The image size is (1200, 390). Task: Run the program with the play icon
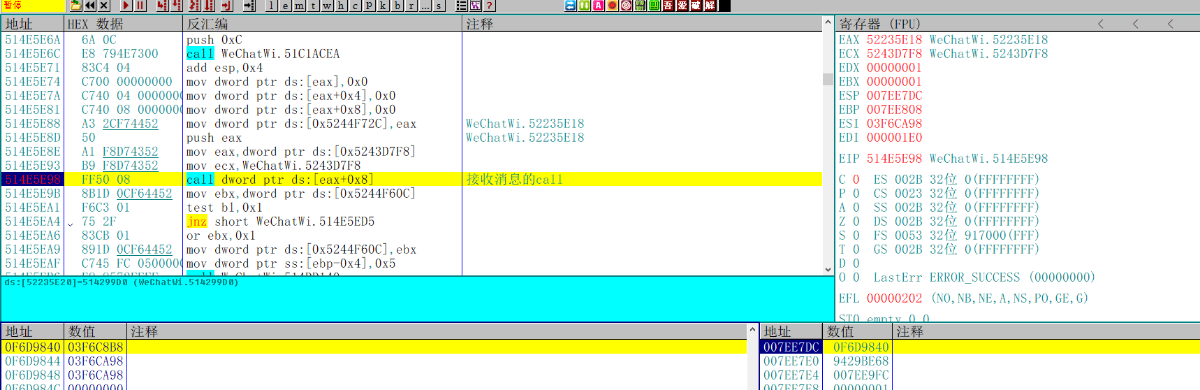[126, 5]
